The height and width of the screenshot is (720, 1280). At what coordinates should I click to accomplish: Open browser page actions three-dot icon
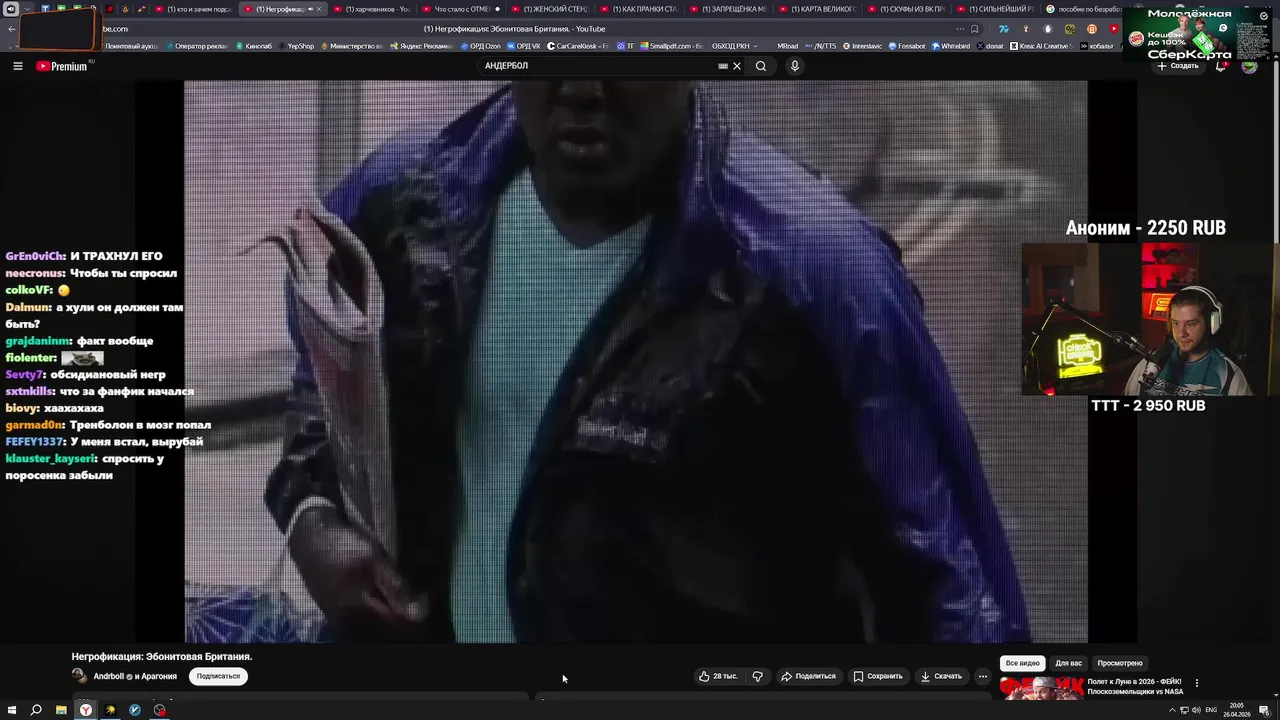click(x=960, y=29)
